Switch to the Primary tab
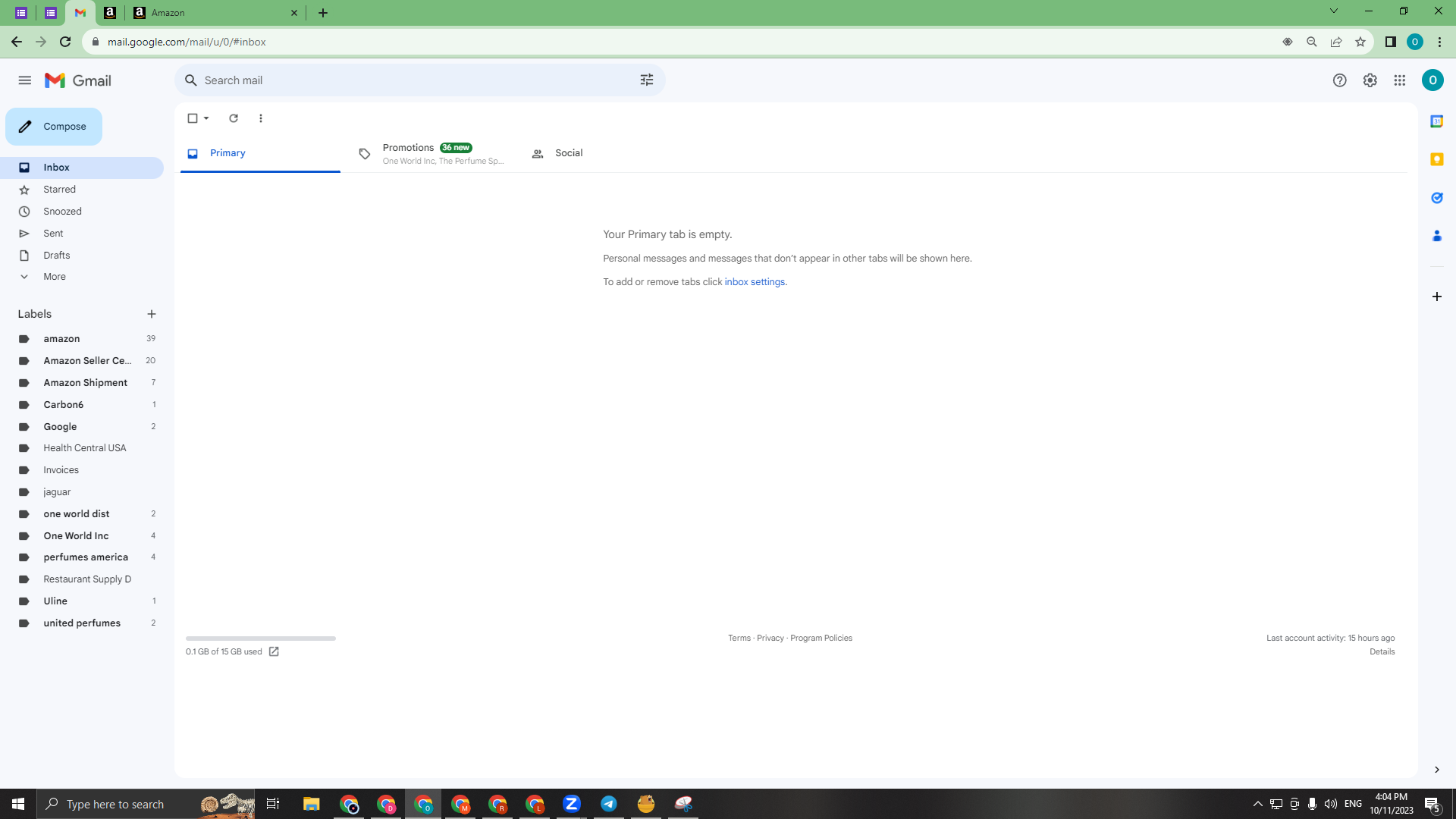Screen dimensions: 1456x819 pyautogui.click(x=260, y=153)
